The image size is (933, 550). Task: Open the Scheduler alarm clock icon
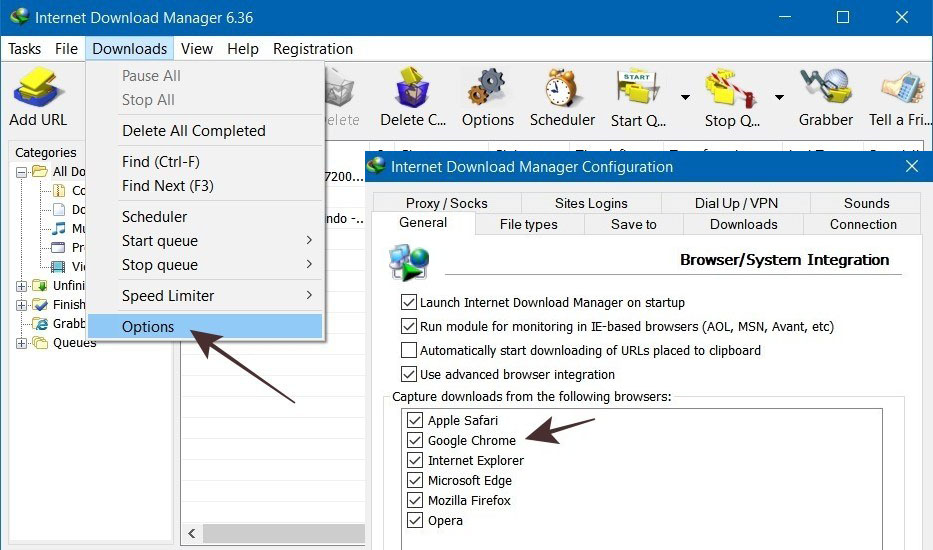562,88
